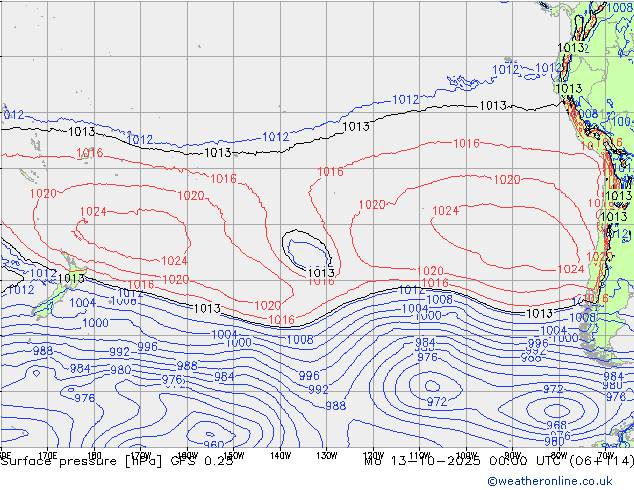The image size is (634, 490).
Task: Click the '1008' label at top-right corner
Action: [x=620, y=7]
